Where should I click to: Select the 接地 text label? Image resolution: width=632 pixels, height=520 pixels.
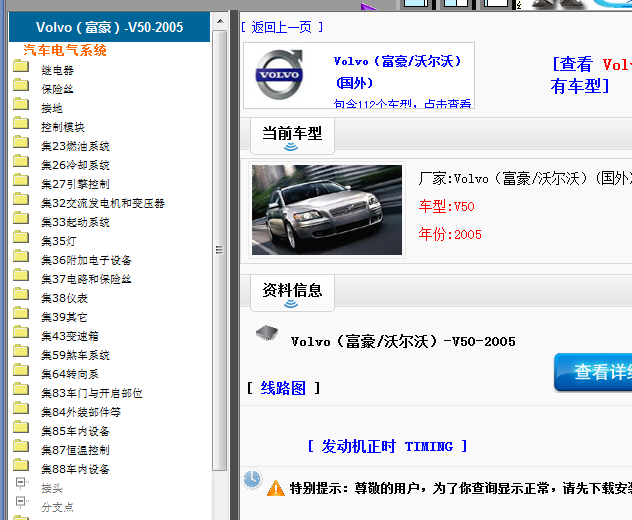(52, 108)
